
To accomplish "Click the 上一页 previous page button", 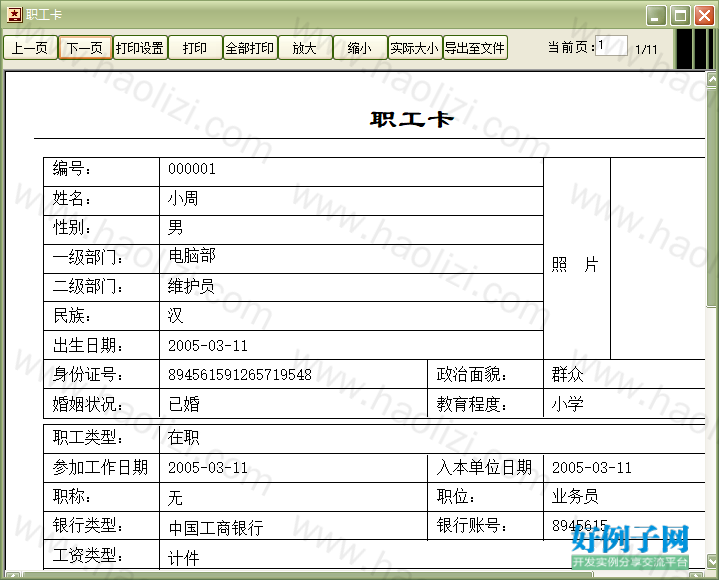I will pos(30,48).
